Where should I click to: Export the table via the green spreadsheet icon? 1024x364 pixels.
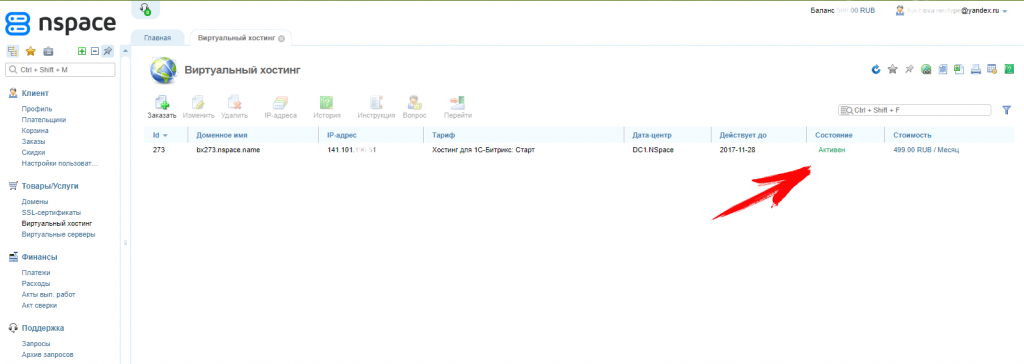959,69
